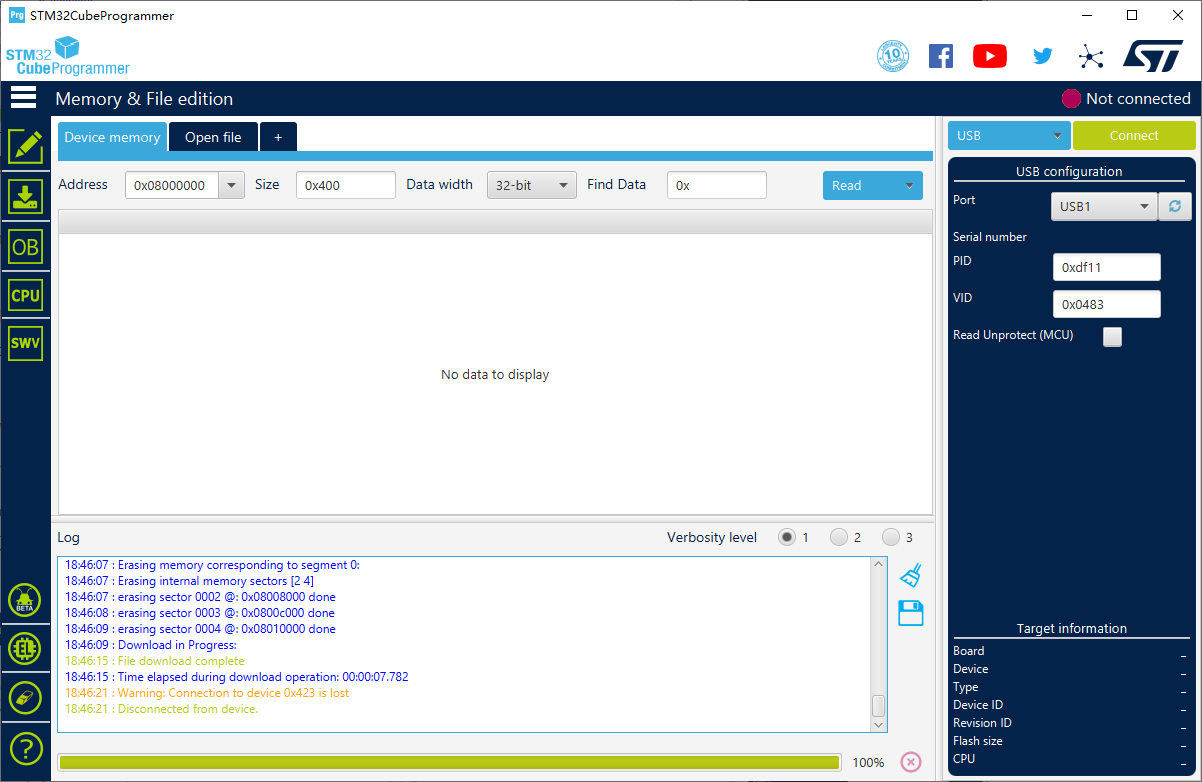Image resolution: width=1202 pixels, height=782 pixels.
Task: Open the eraser chip erase icon
Action: pyautogui.click(x=25, y=697)
